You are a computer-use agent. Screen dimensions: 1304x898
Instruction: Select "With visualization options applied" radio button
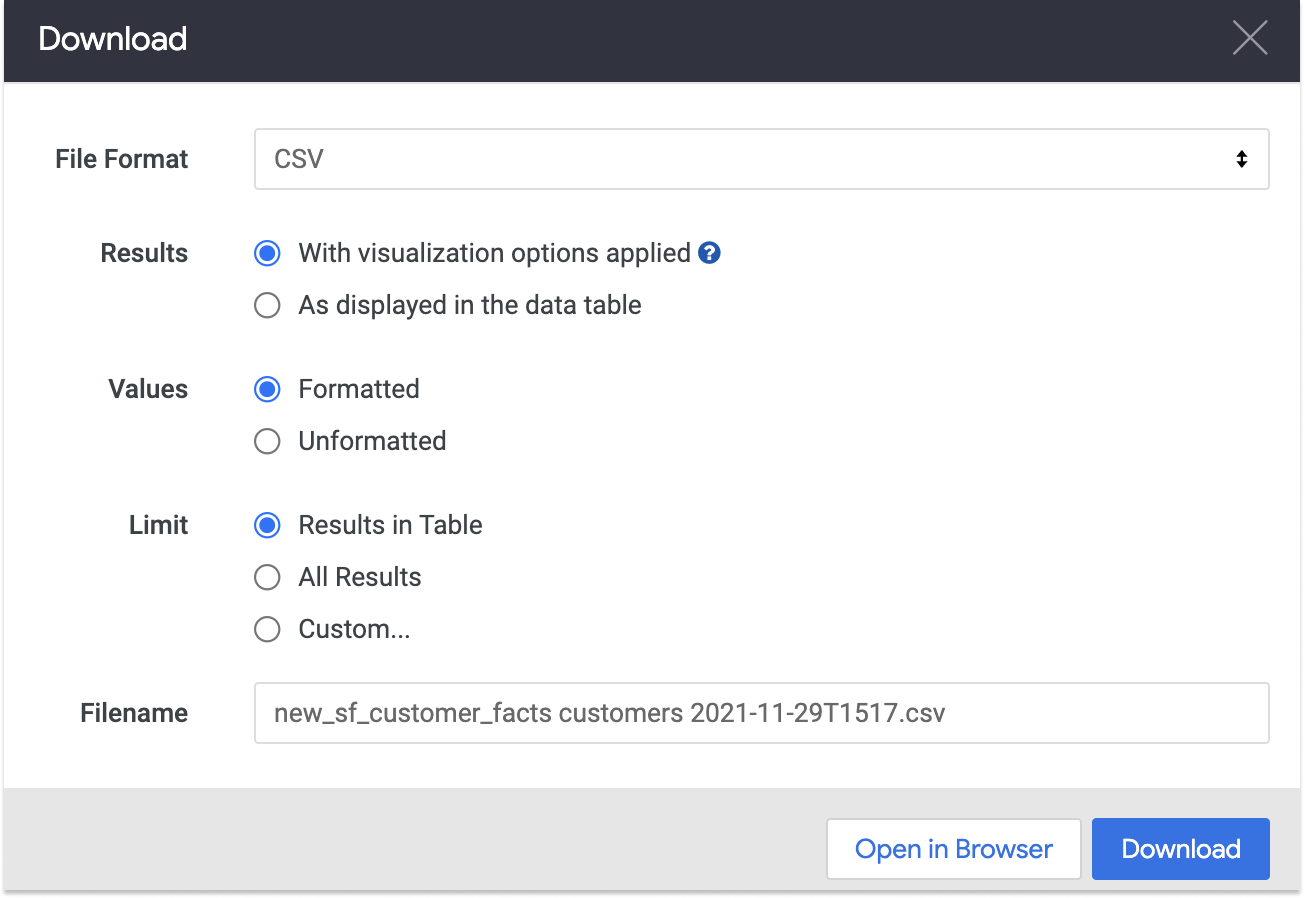tap(267, 254)
